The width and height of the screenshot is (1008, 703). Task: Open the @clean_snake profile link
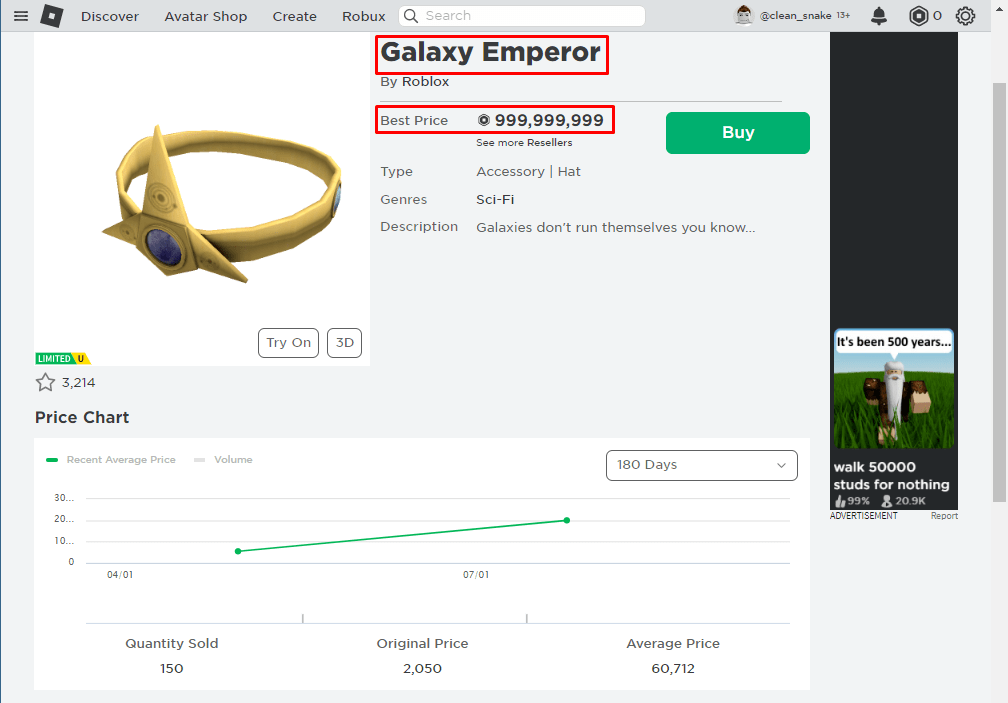coord(795,15)
